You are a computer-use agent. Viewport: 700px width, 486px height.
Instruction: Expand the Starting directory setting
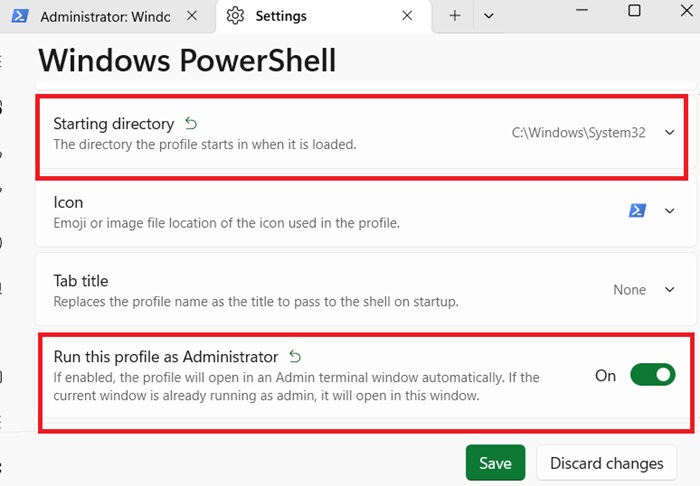[669, 133]
